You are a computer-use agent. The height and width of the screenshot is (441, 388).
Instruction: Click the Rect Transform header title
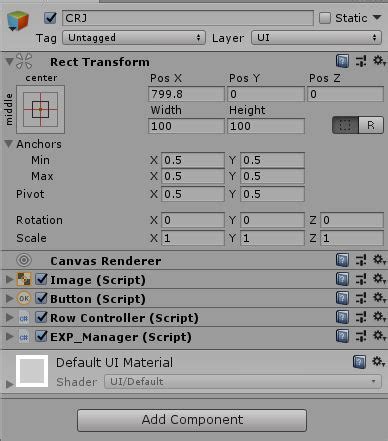(x=100, y=62)
